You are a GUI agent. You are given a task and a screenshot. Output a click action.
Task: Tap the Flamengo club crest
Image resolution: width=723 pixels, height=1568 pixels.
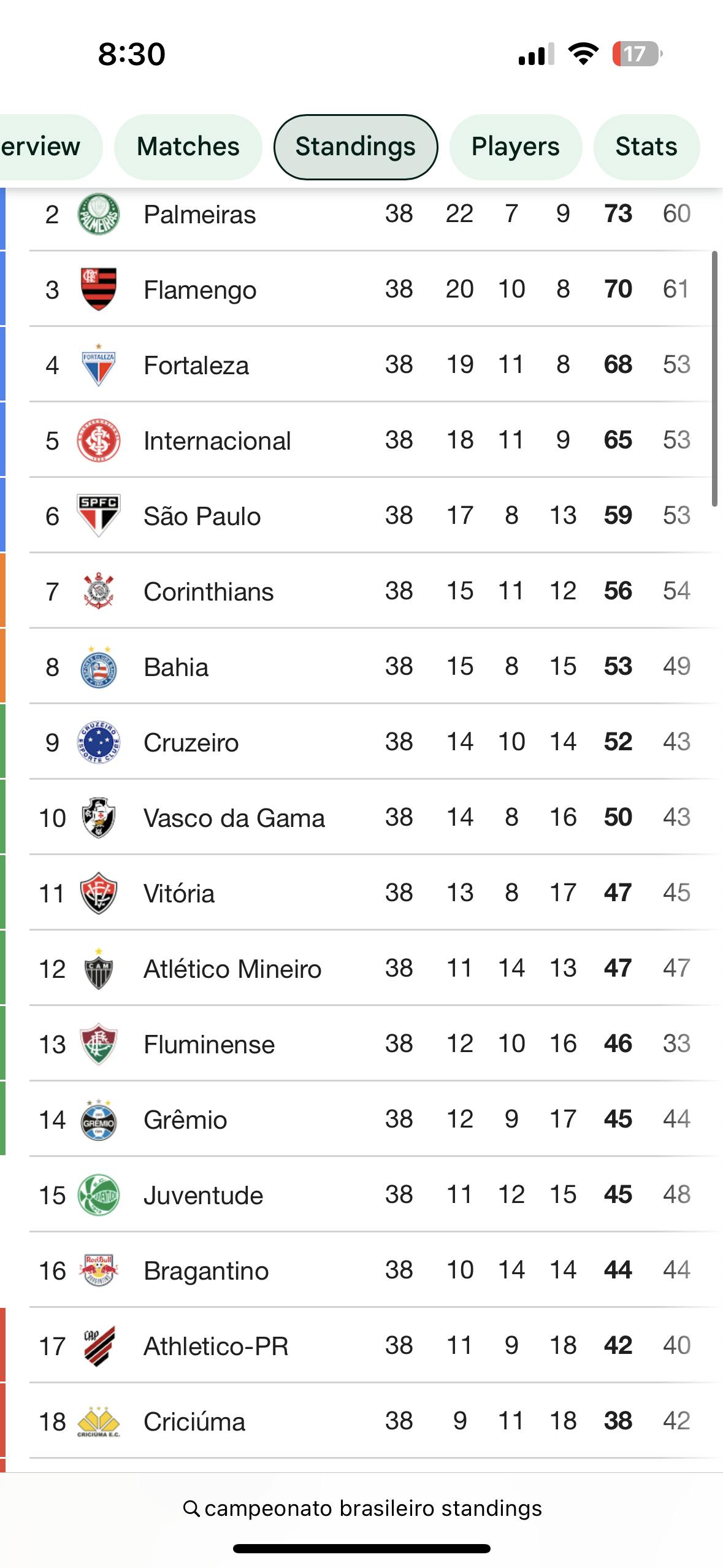[x=98, y=290]
